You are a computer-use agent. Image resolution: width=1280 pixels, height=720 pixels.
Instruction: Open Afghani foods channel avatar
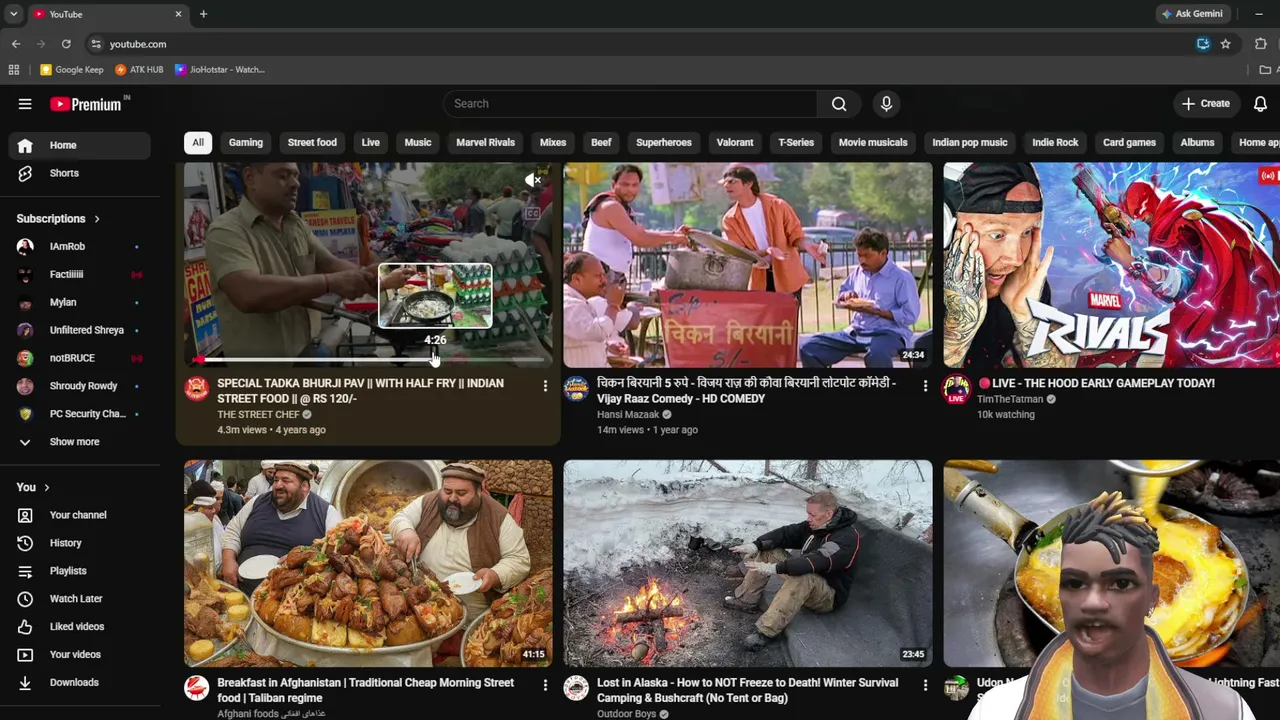coord(196,688)
